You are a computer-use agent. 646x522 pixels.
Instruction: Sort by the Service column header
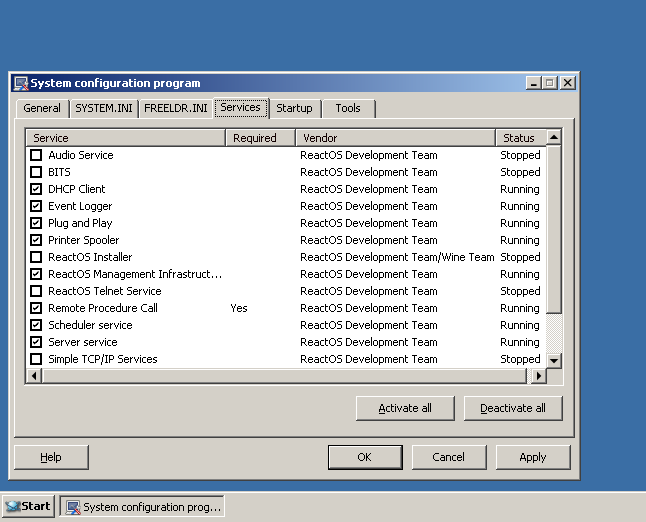pos(126,138)
